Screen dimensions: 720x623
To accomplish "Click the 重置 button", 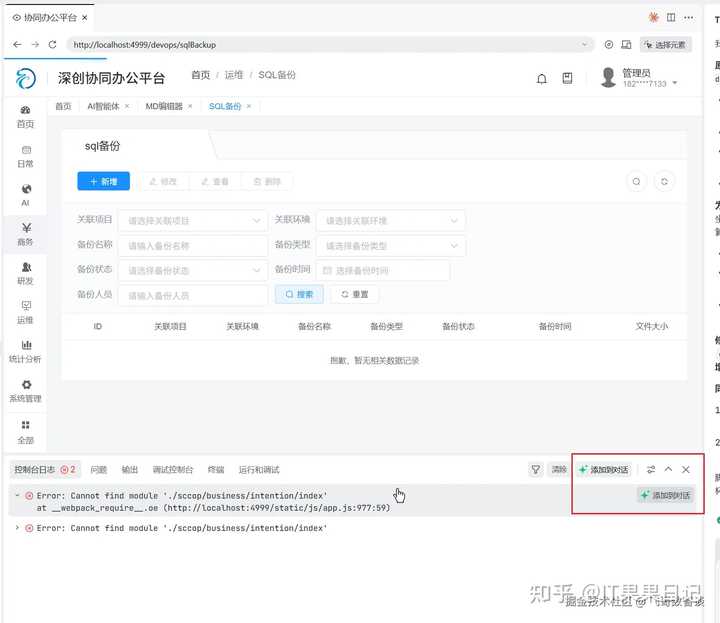I will point(354,294).
